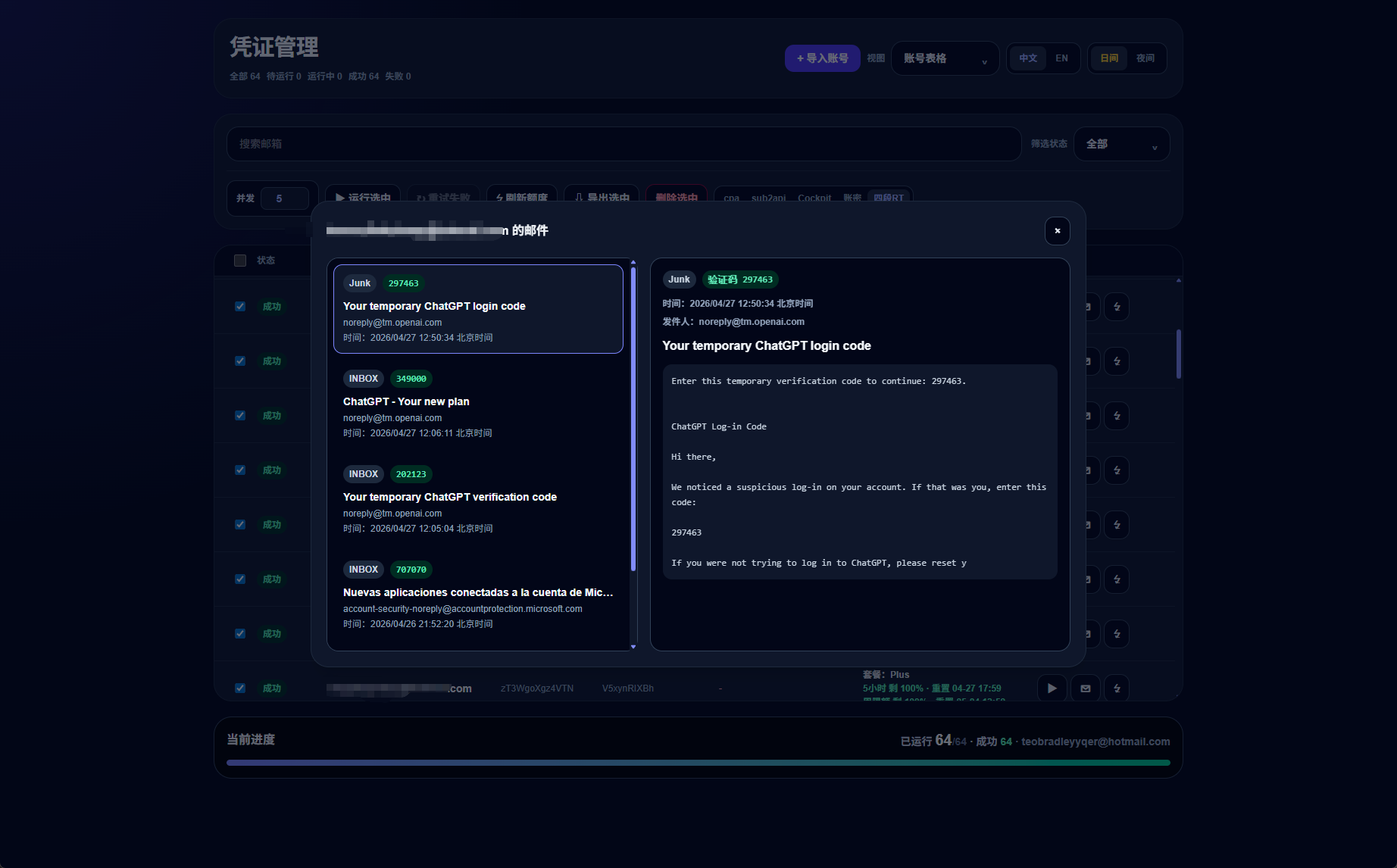Open the 'ChatGPT - Your new plan' email
The width and height of the screenshot is (1397, 868).
(478, 404)
